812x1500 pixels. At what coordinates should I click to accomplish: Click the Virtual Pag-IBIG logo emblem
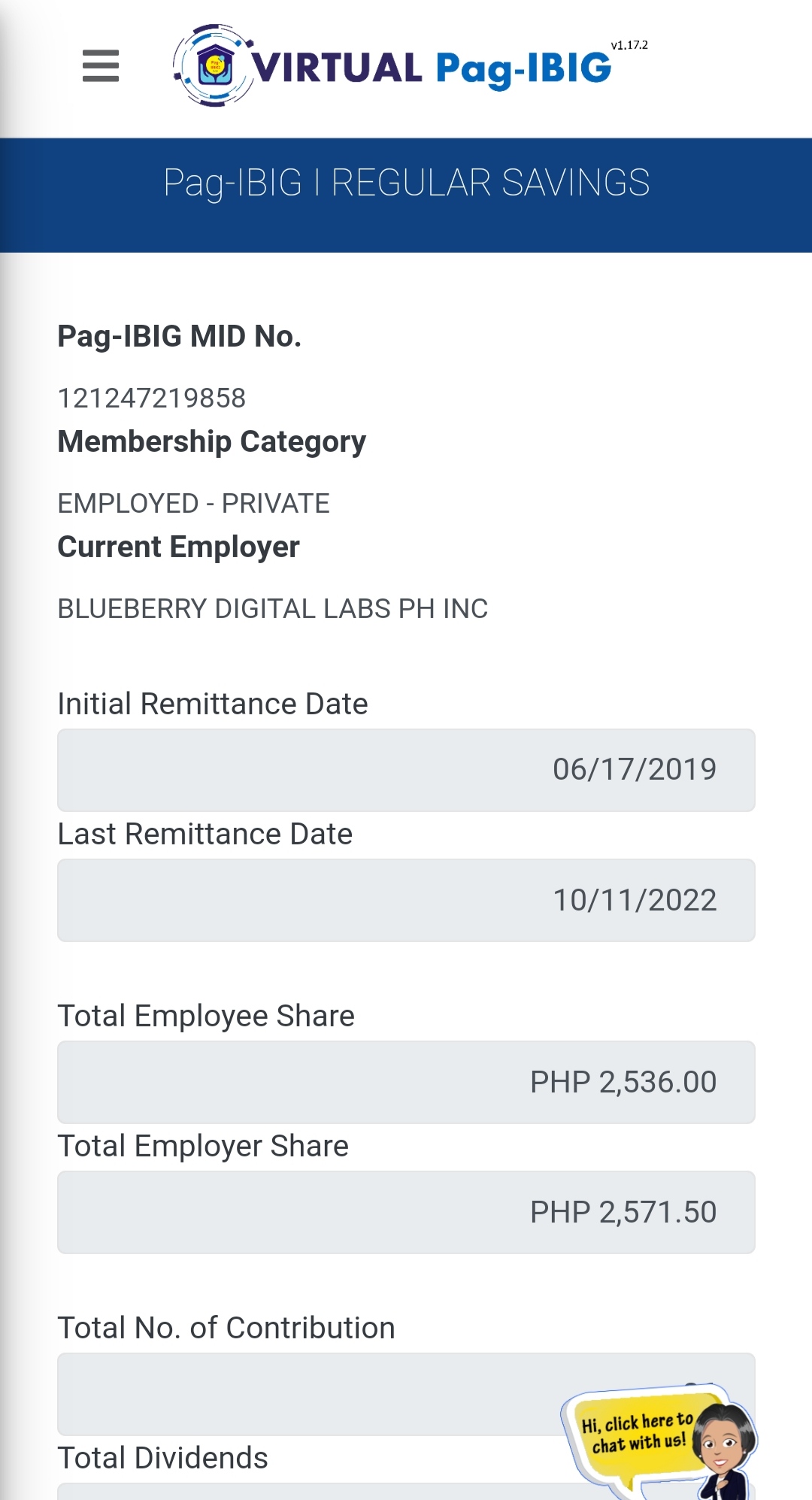[x=215, y=66]
